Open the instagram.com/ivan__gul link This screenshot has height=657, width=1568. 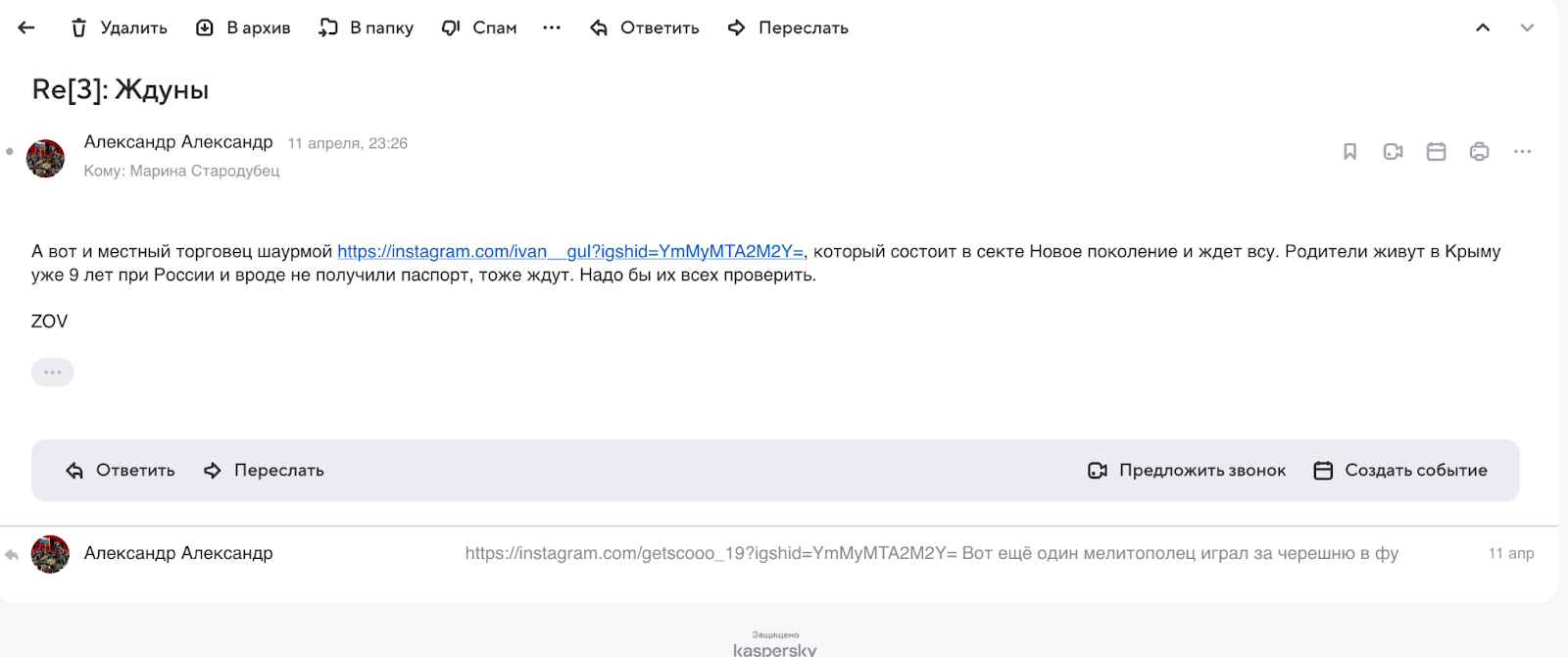pyautogui.click(x=569, y=252)
